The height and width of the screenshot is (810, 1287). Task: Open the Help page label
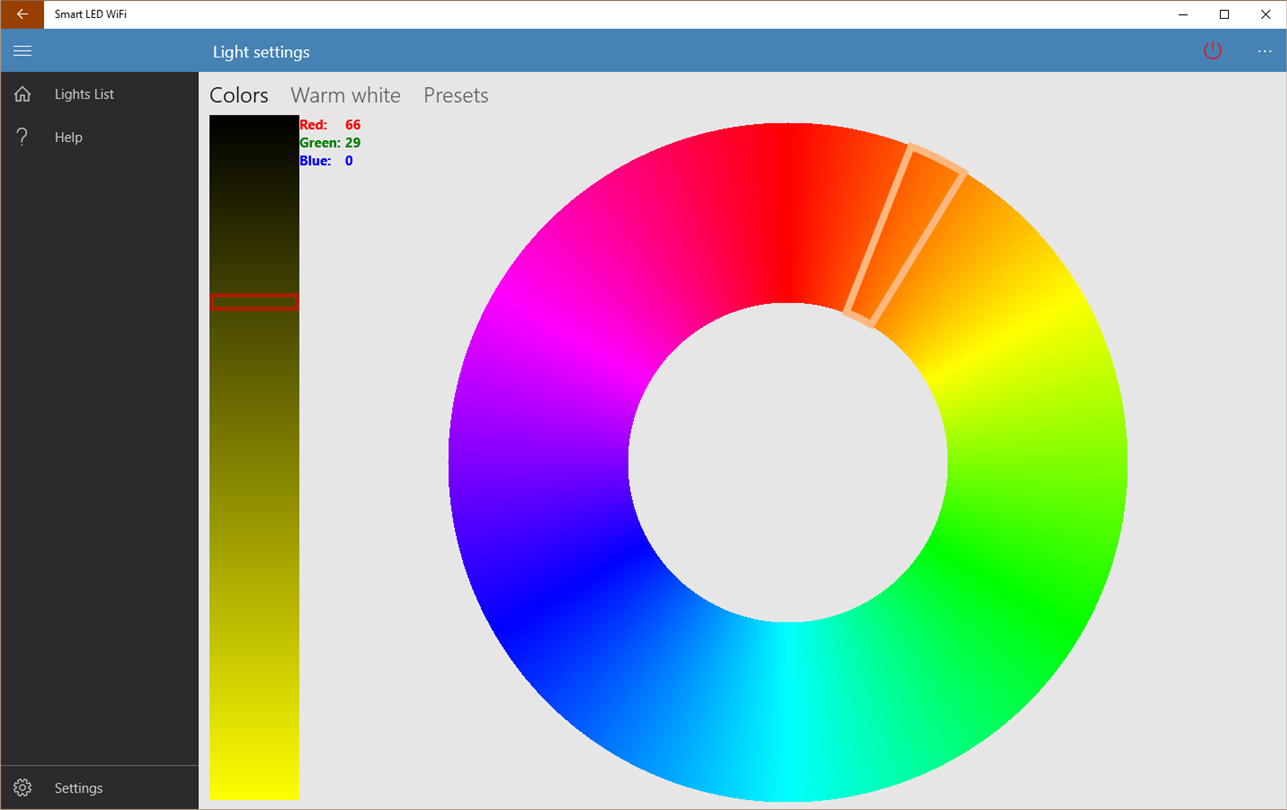(68, 137)
